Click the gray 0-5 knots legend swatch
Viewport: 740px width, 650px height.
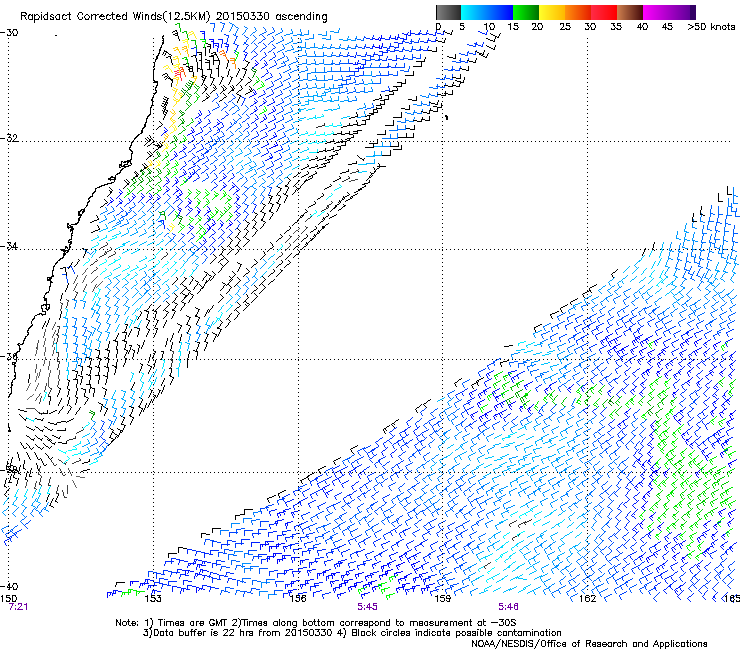448,12
